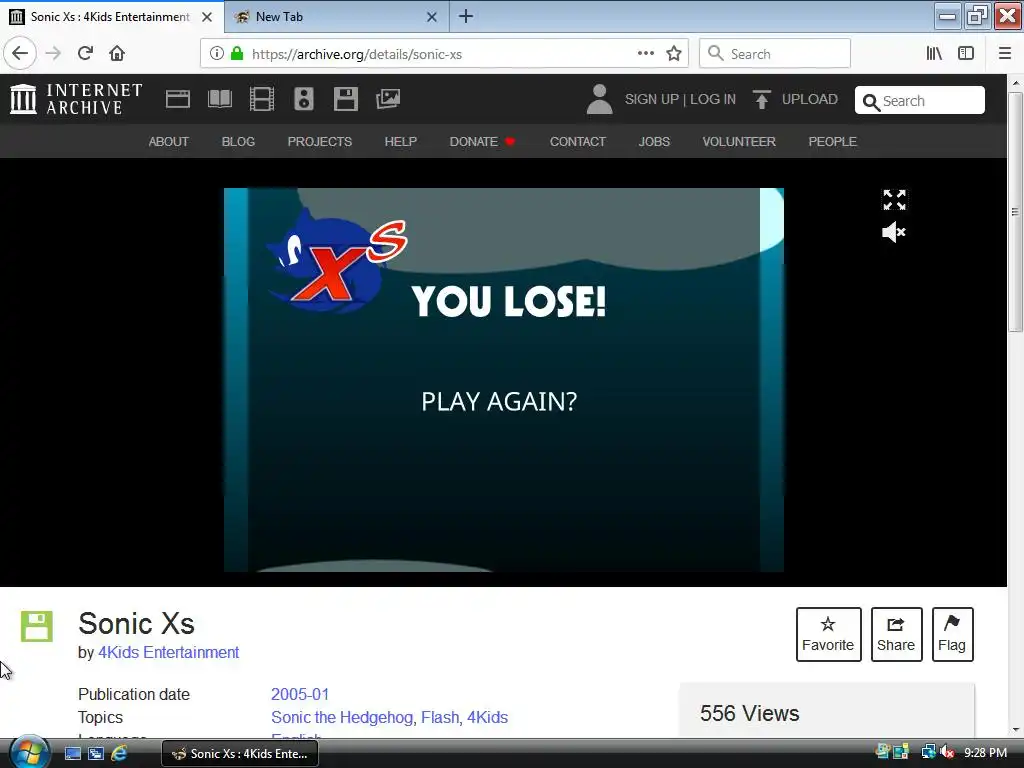The image size is (1024, 768).
Task: Launch Internet Explorer from quick launch
Action: (119, 754)
